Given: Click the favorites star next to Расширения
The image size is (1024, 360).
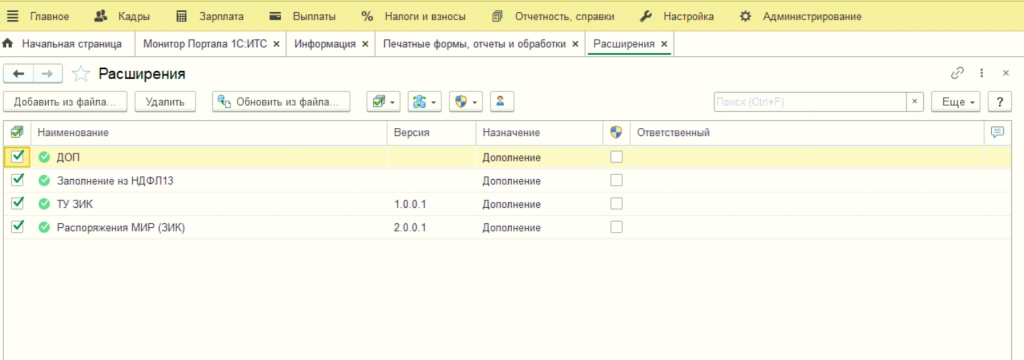Looking at the screenshot, I should (x=80, y=74).
